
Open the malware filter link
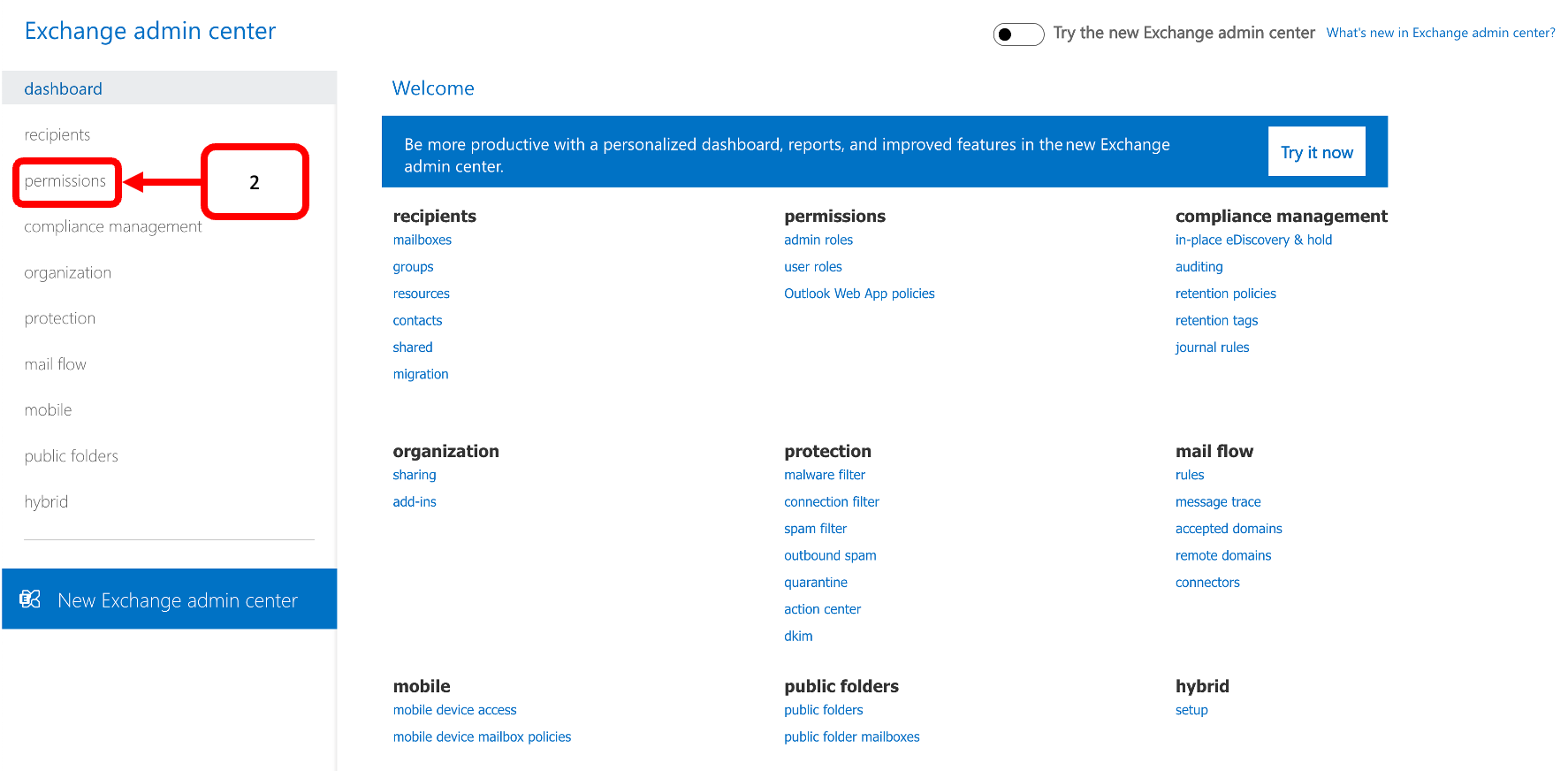click(x=825, y=475)
